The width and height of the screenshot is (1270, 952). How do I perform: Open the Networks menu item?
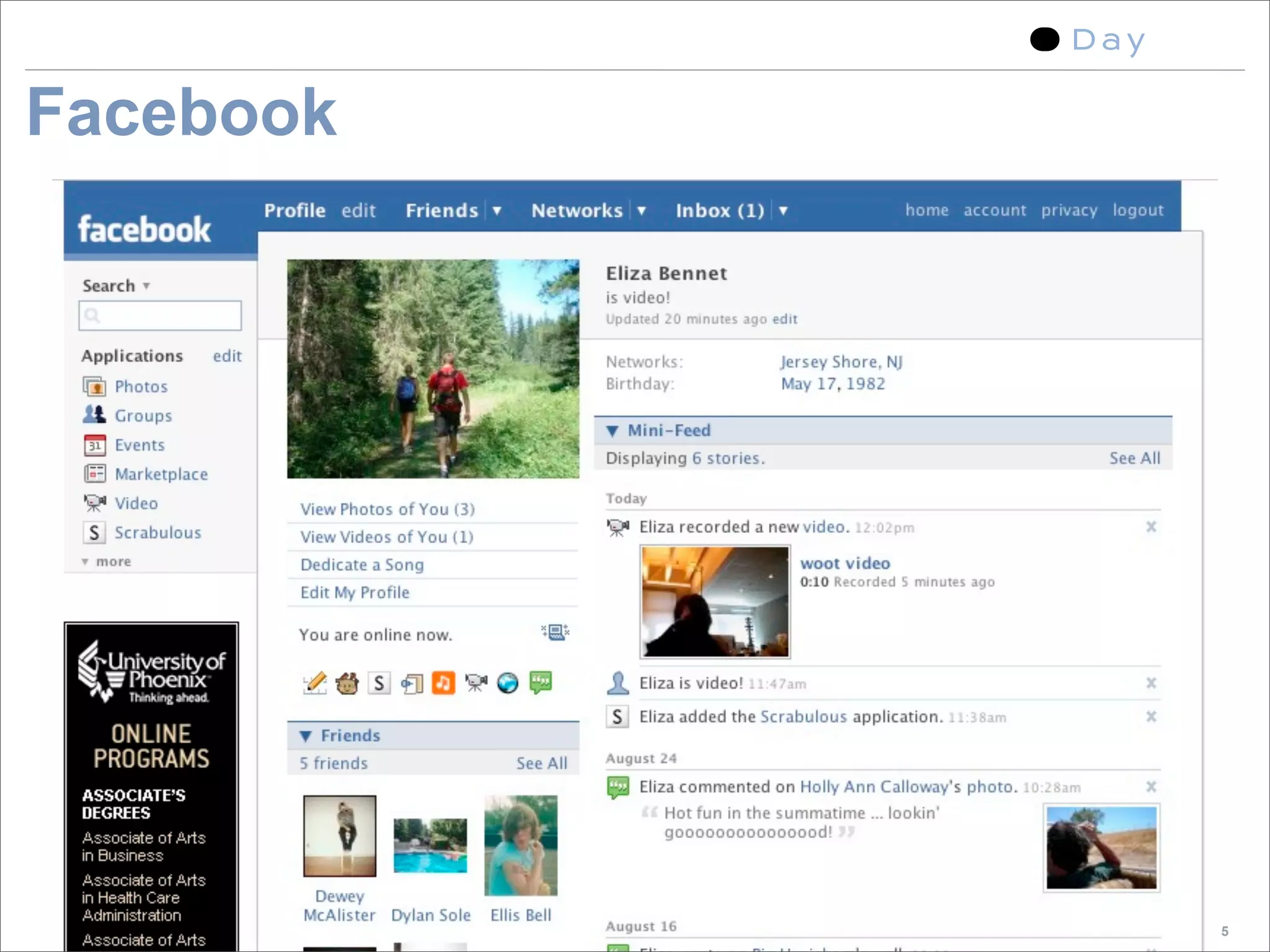point(577,211)
